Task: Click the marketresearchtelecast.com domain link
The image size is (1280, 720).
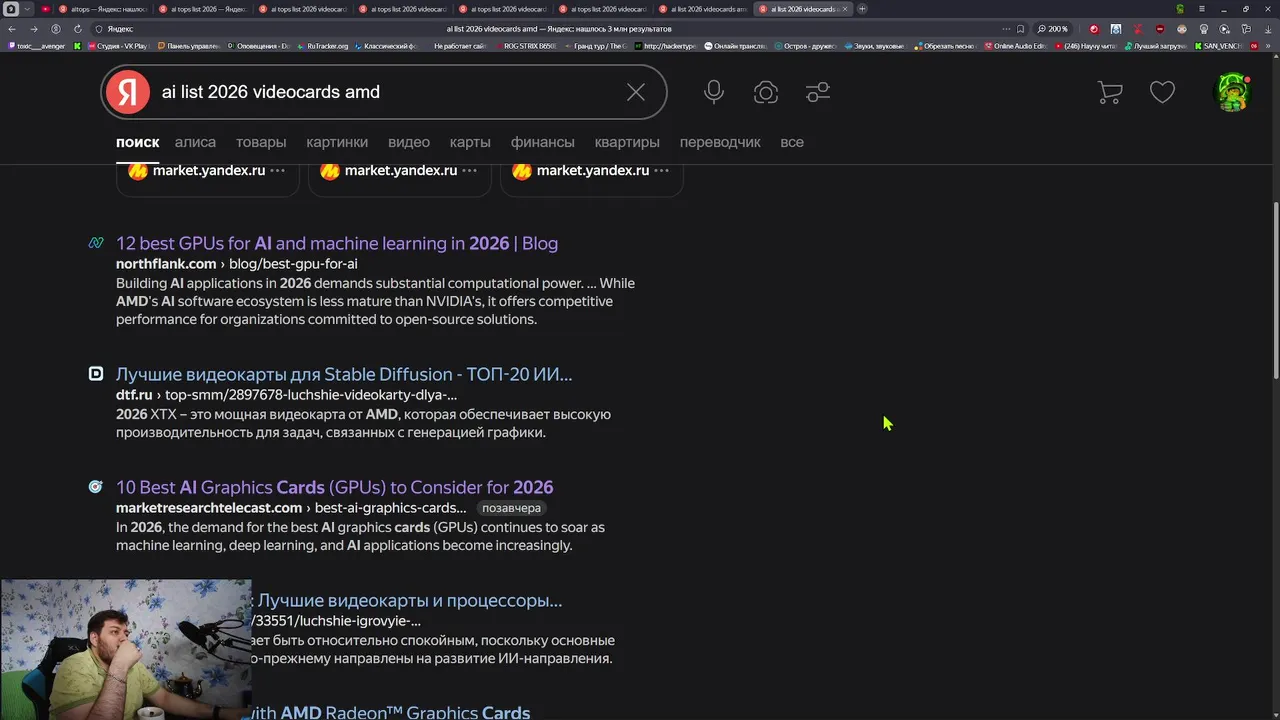Action: pos(209,508)
